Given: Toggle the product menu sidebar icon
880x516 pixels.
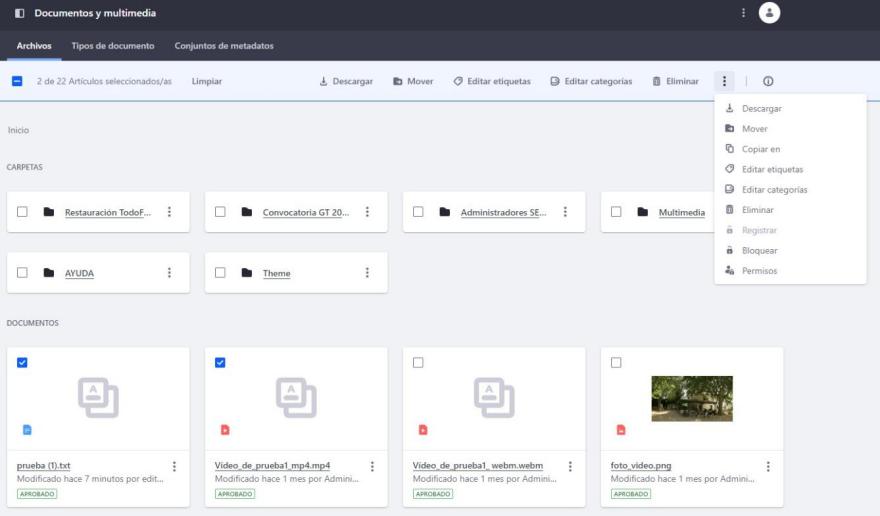Looking at the screenshot, I should coord(20,13).
